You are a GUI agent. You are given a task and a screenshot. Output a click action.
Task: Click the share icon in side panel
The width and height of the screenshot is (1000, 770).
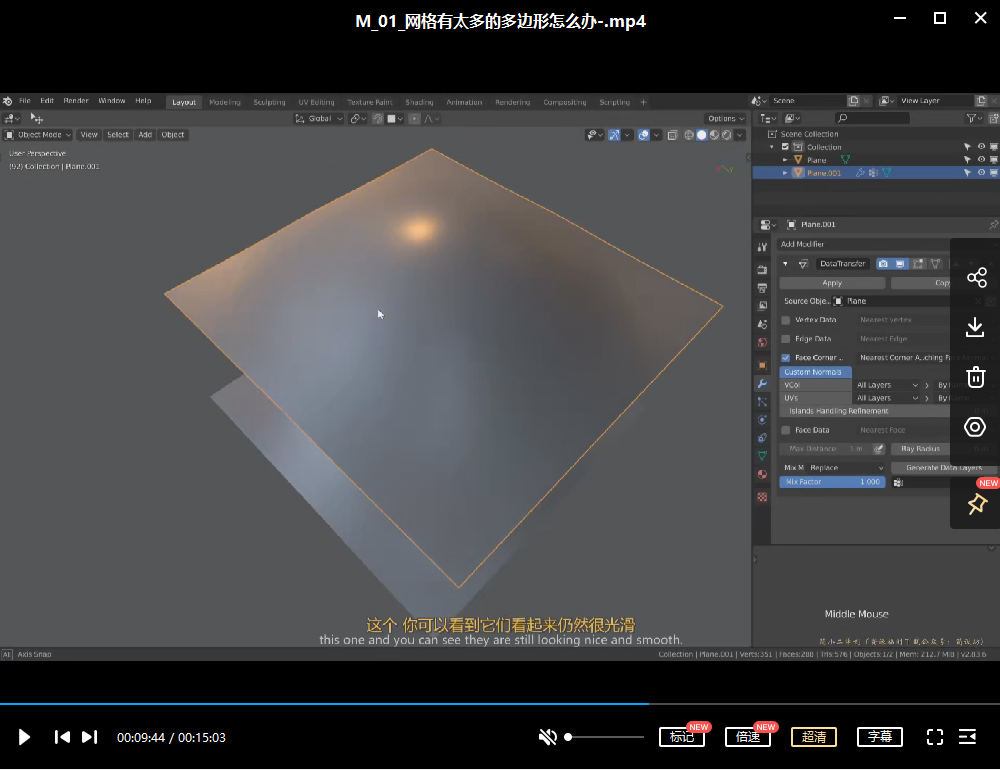click(976, 278)
